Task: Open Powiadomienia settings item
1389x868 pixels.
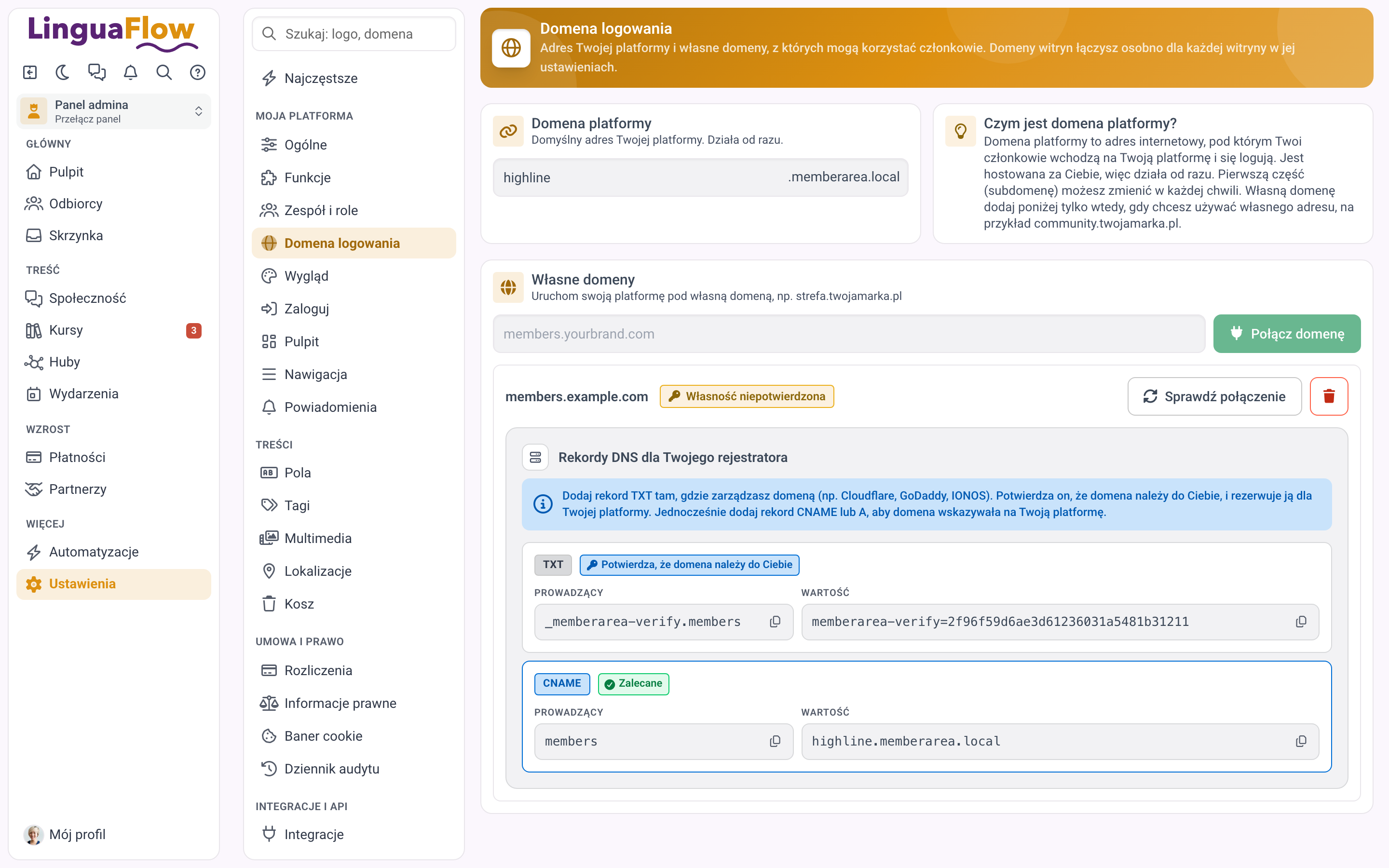Action: (354, 407)
